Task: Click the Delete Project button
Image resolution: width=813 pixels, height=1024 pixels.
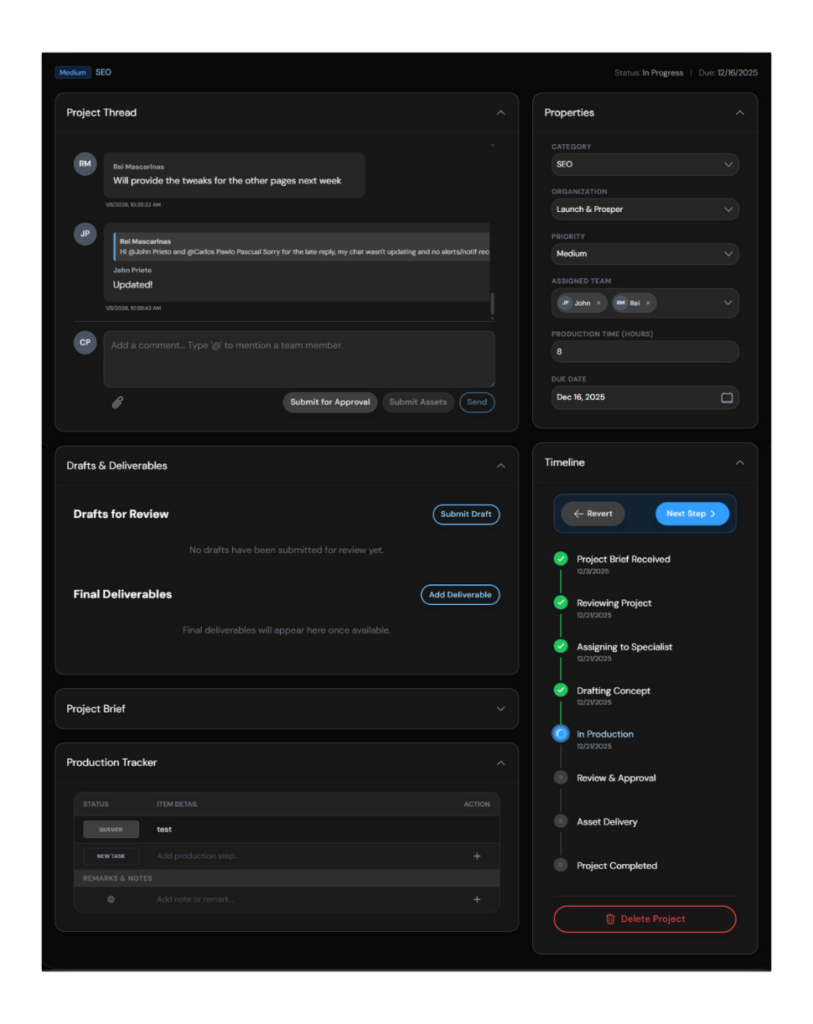Action: 645,919
